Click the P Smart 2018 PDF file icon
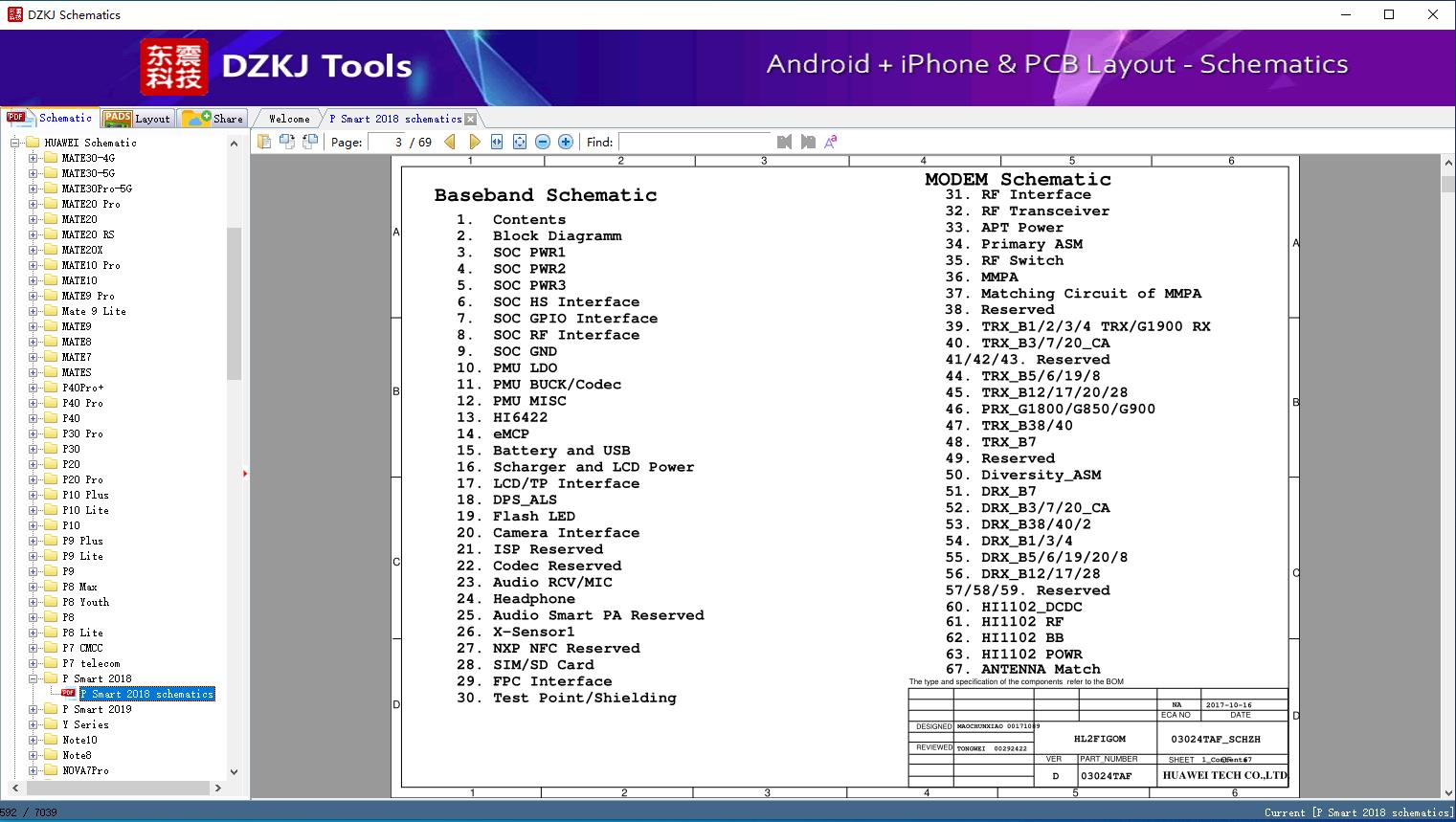The width and height of the screenshot is (1456, 822). point(68,694)
